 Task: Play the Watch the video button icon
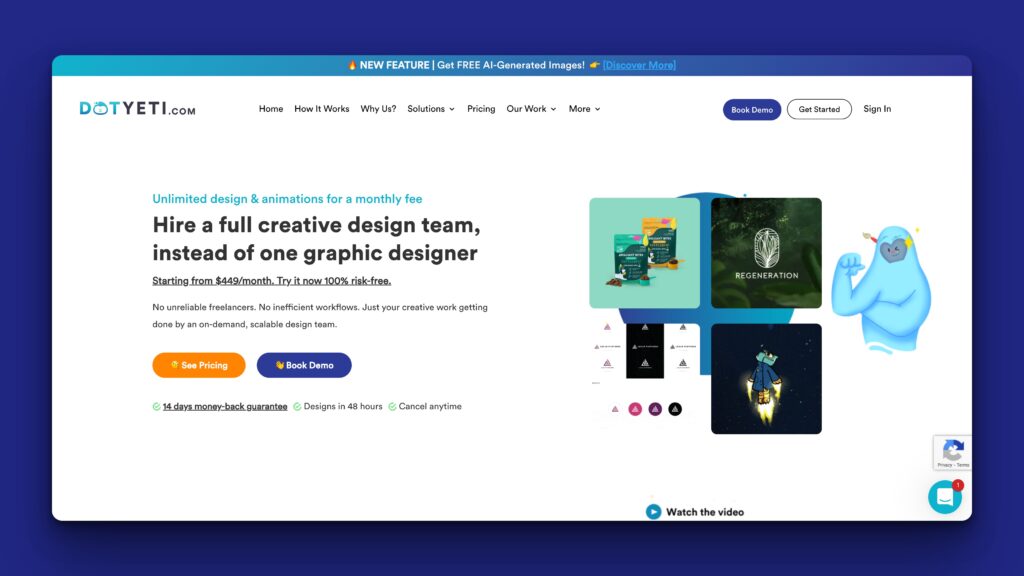tap(653, 512)
